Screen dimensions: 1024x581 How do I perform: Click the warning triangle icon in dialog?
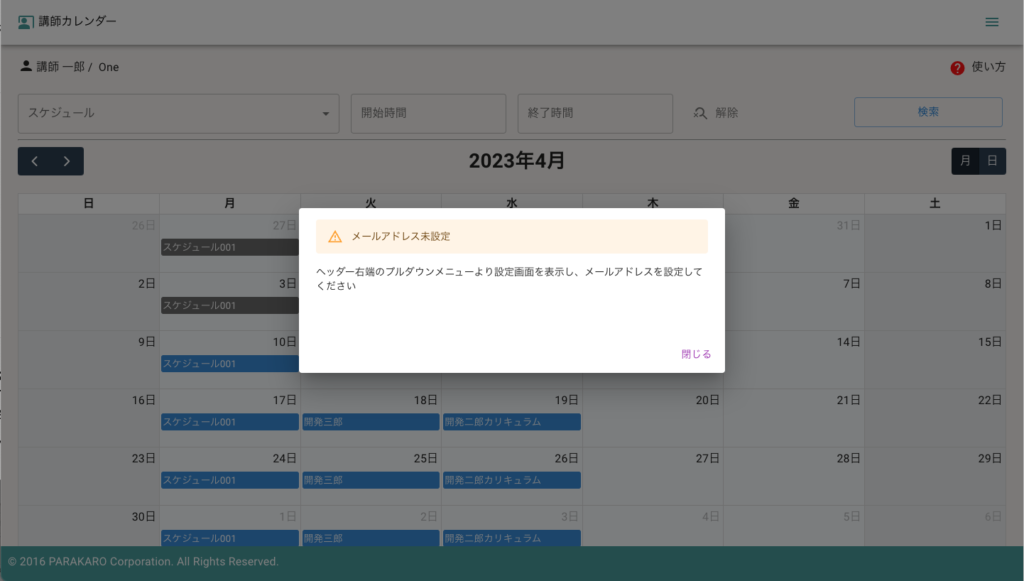[x=334, y=237]
